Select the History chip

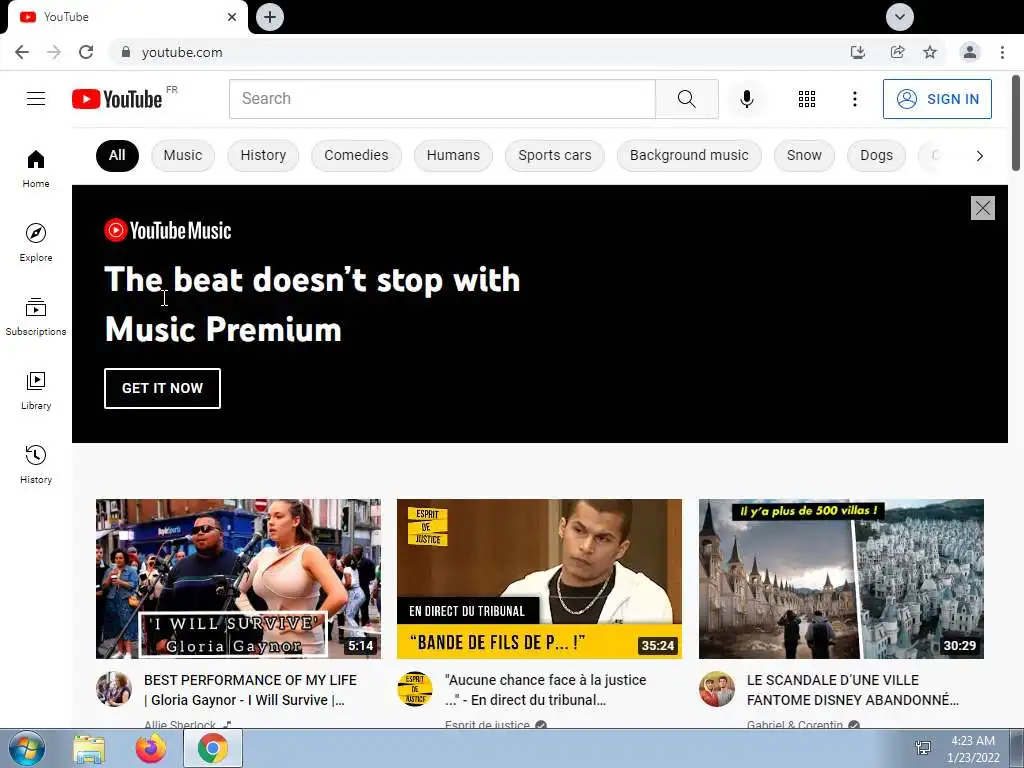[x=263, y=155]
